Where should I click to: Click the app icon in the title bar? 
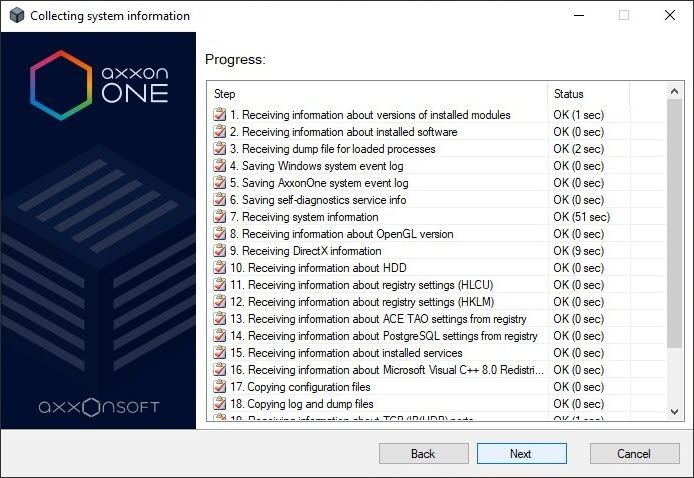point(15,16)
